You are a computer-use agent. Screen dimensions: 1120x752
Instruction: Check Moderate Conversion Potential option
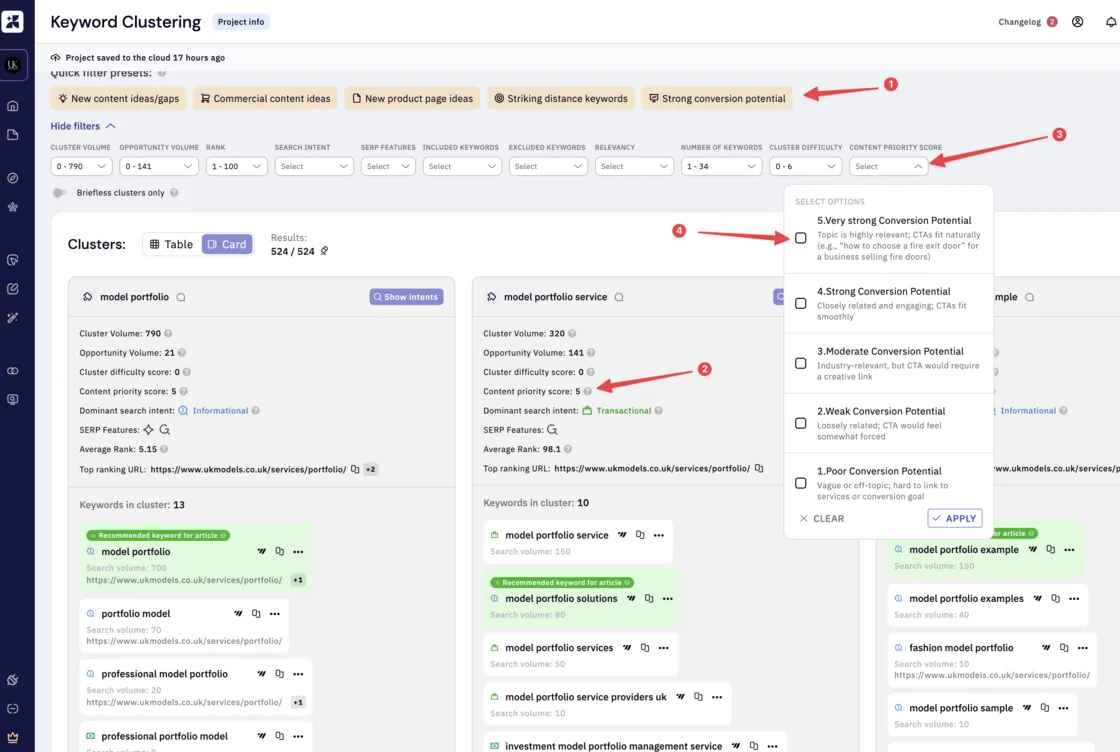801,364
